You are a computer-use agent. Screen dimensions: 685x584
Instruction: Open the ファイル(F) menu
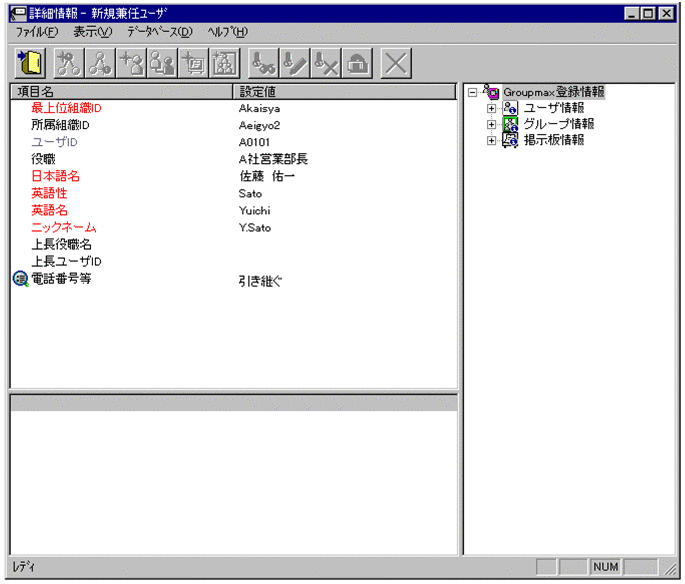(37, 32)
